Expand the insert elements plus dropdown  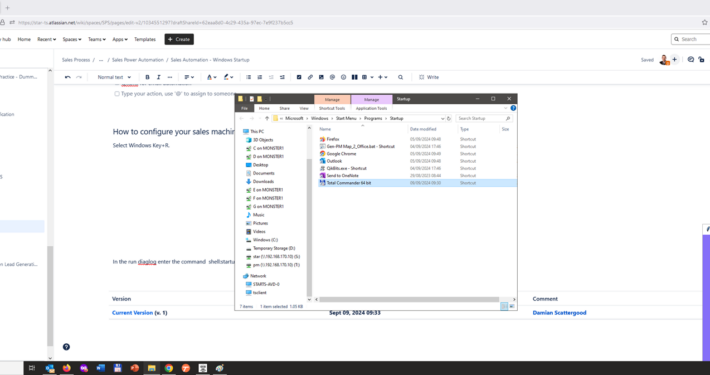pos(383,77)
